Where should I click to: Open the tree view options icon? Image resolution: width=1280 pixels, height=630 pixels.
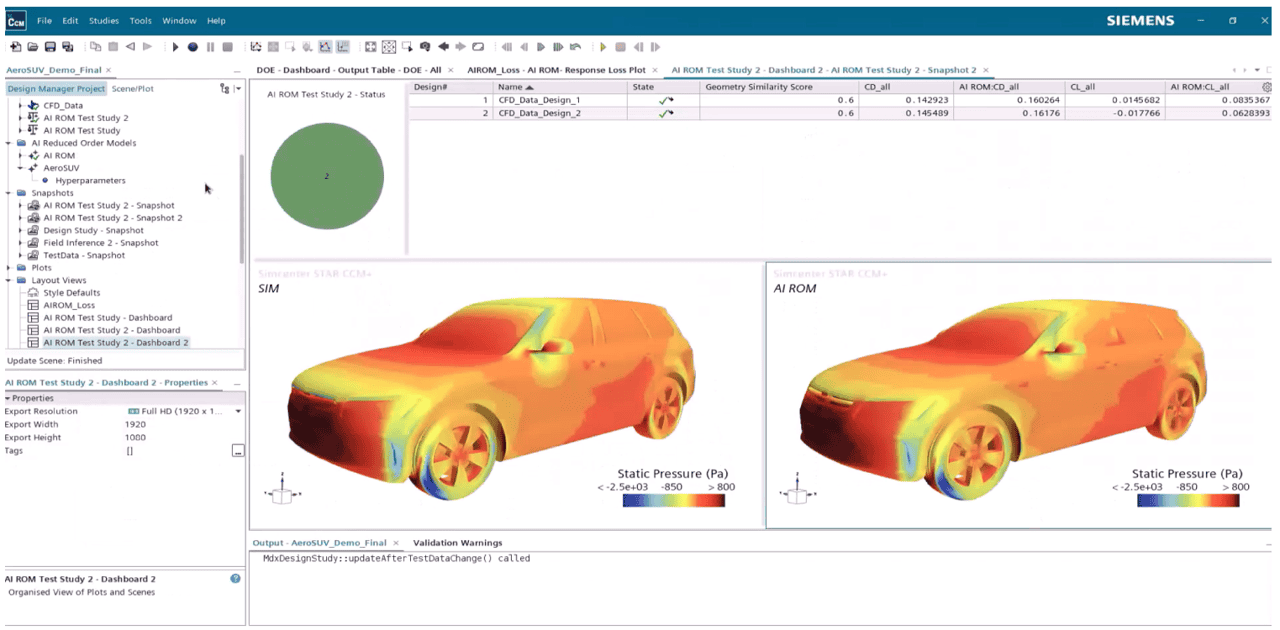coord(226,89)
